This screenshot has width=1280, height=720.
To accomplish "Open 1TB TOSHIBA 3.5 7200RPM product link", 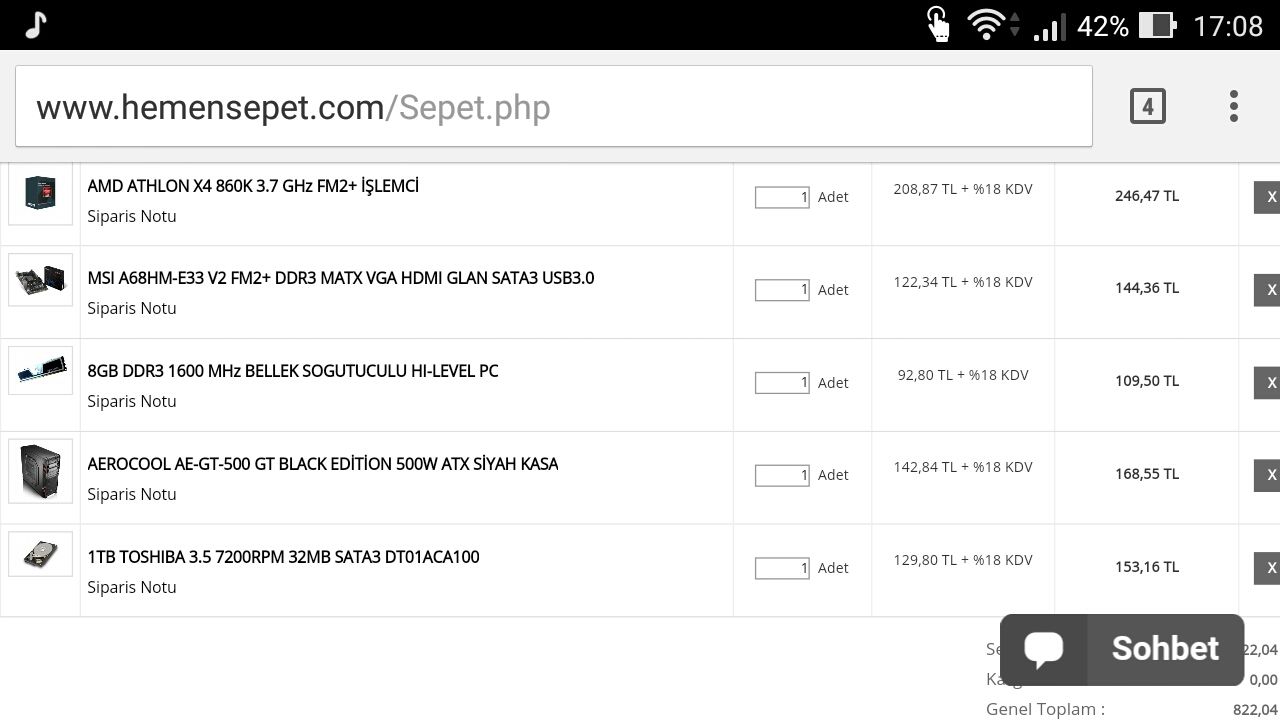I will [283, 557].
